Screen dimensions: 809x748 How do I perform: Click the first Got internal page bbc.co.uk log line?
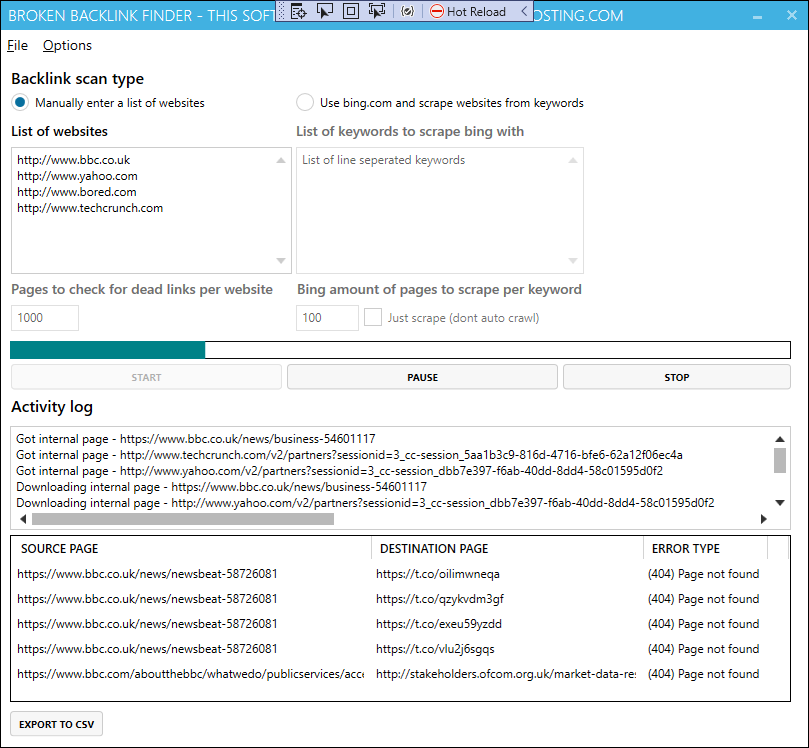(x=196, y=438)
